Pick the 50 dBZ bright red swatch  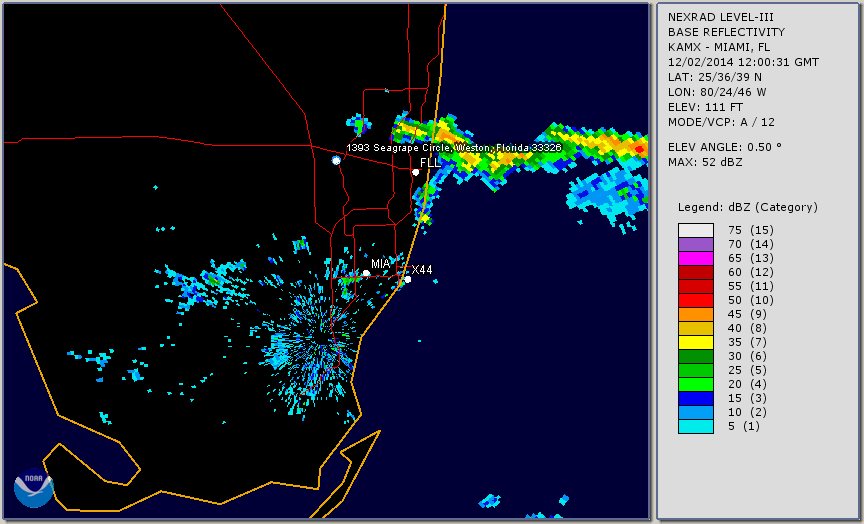click(696, 300)
